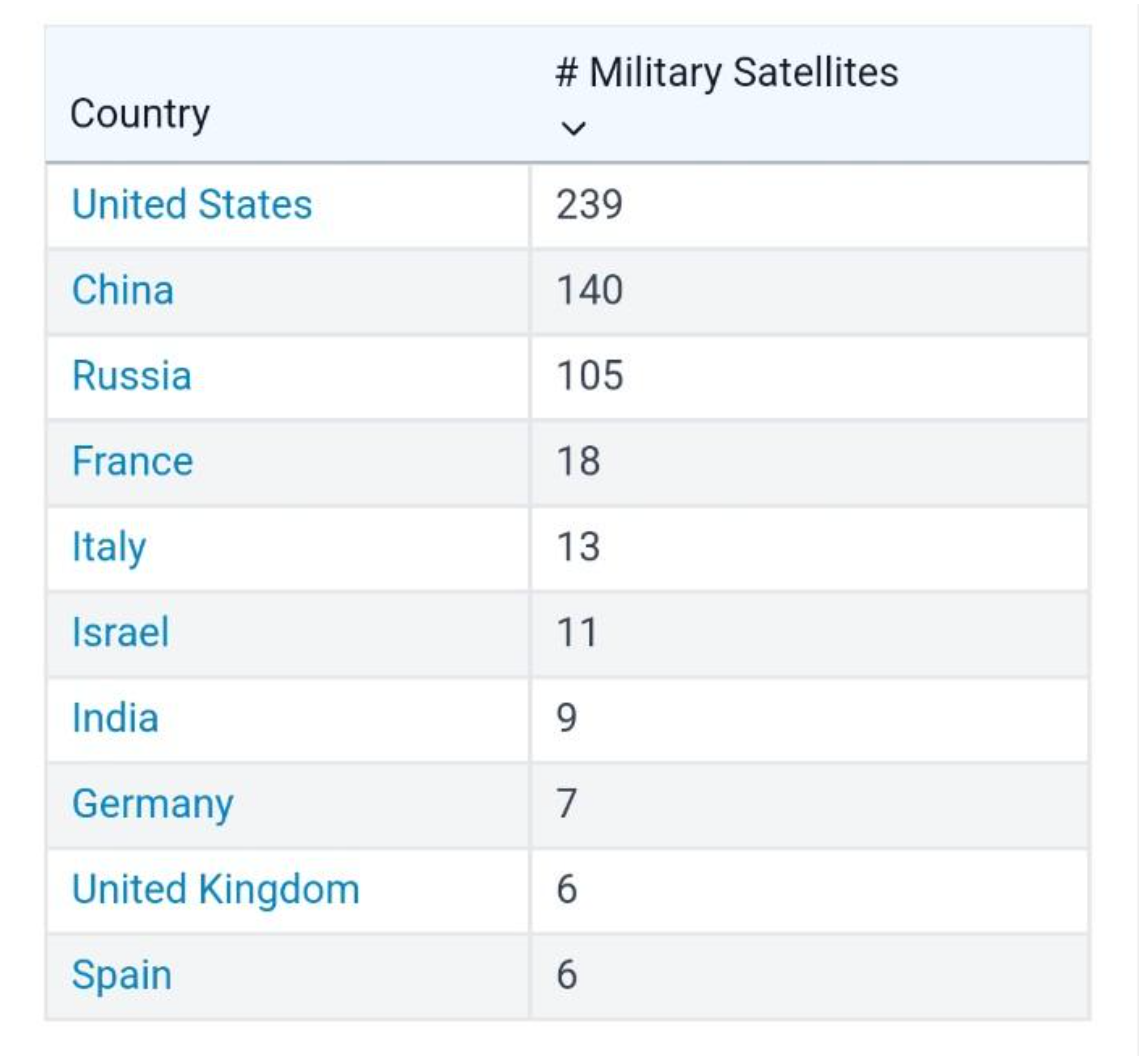Open the United States link
The image size is (1140, 1056).
(192, 205)
